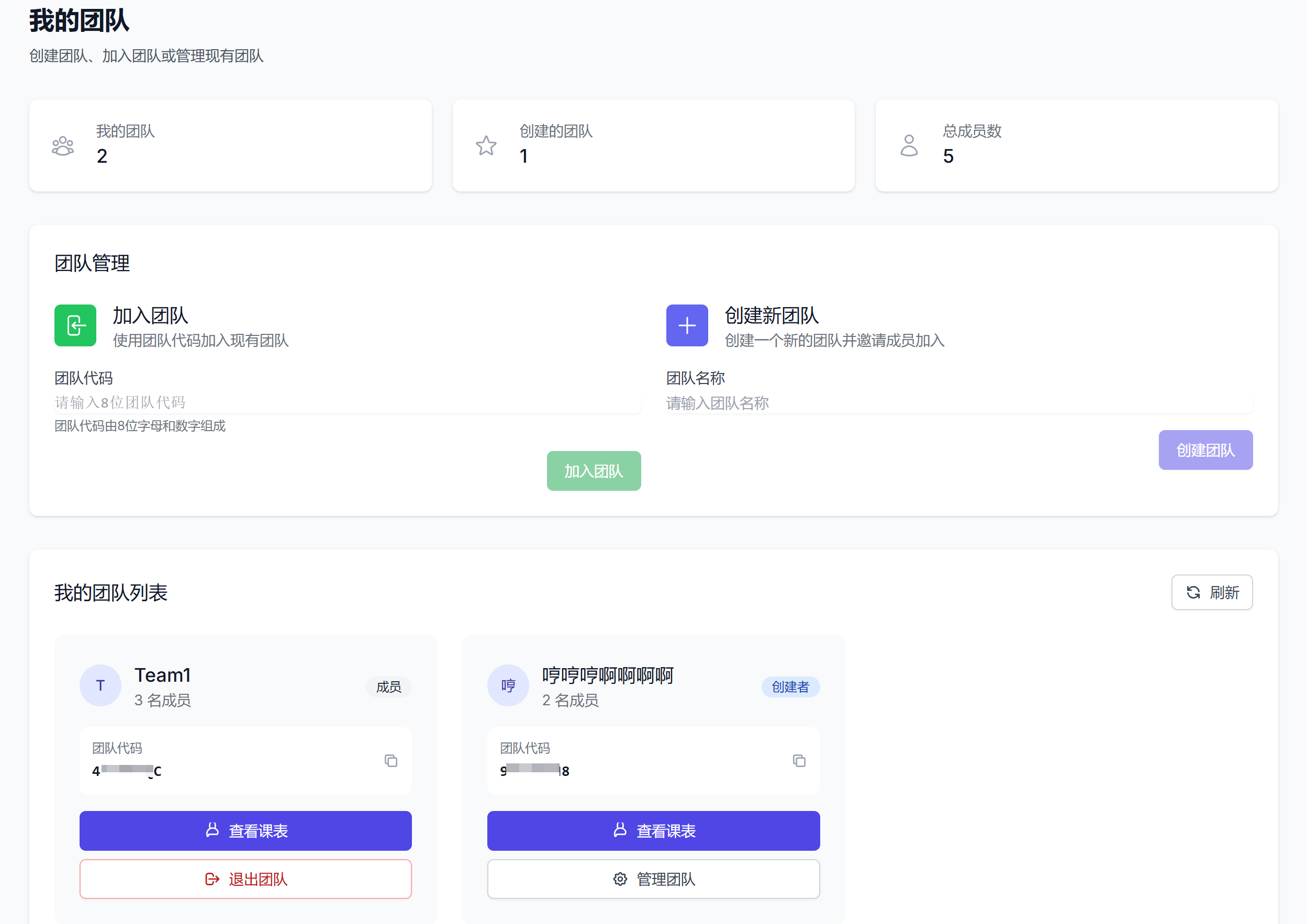This screenshot has width=1307, height=924.
Task: Click the 哼 avatar circle
Action: [508, 685]
